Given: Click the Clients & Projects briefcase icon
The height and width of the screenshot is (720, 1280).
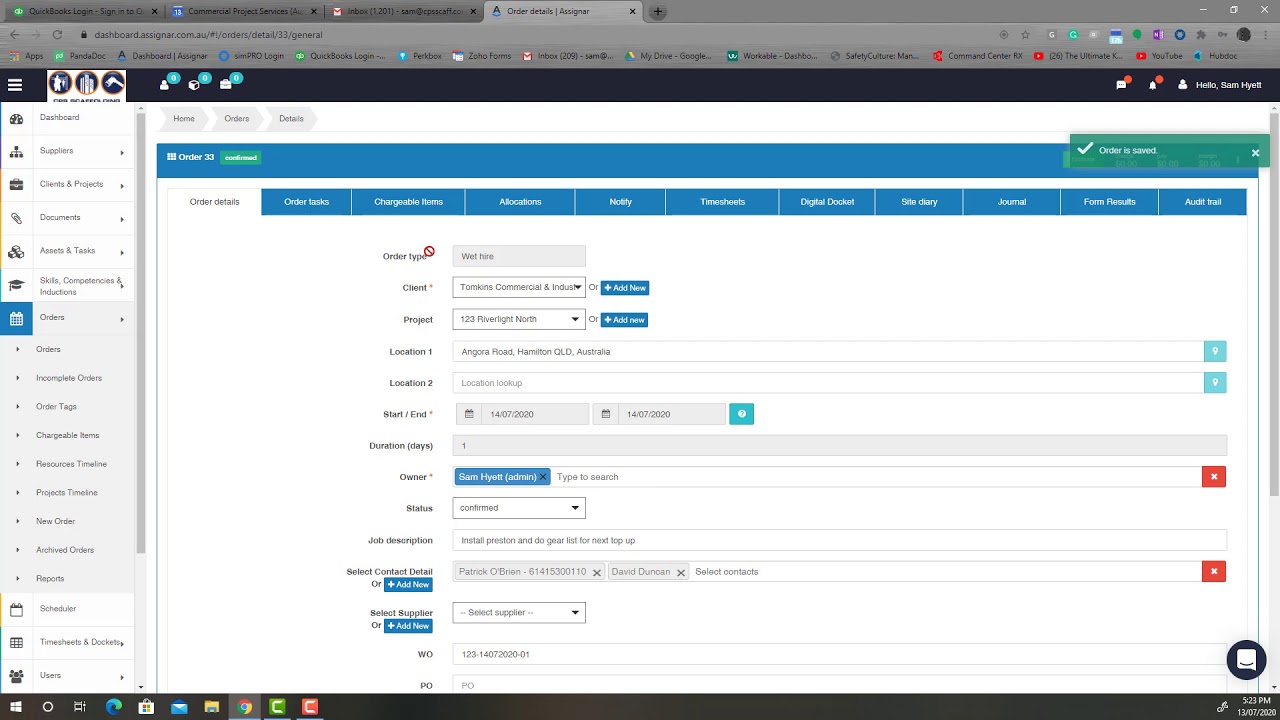Looking at the screenshot, I should pyautogui.click(x=16, y=185).
